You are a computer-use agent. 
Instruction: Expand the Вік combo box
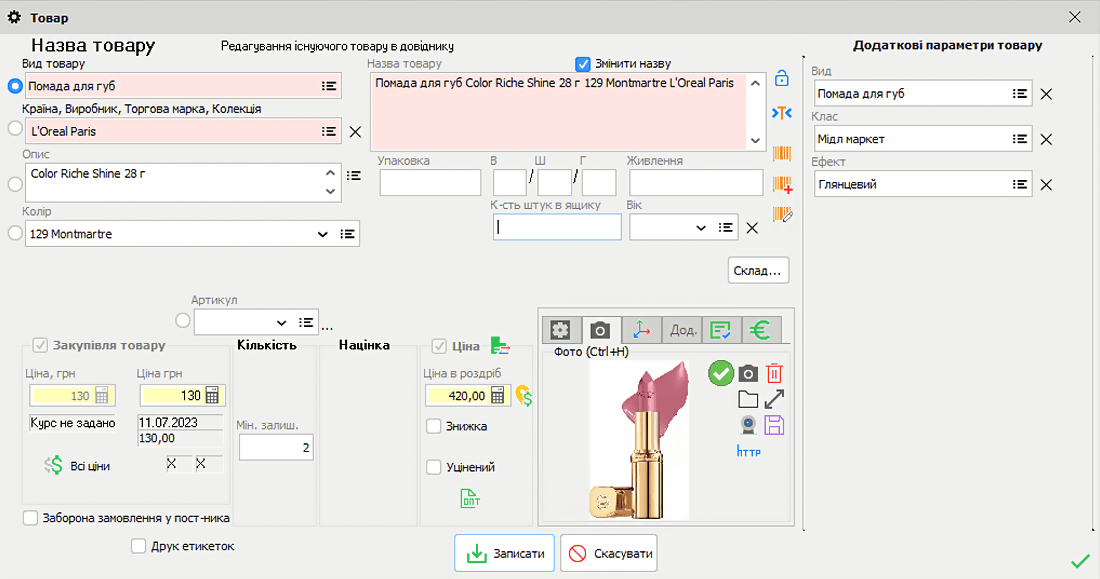pyautogui.click(x=701, y=227)
